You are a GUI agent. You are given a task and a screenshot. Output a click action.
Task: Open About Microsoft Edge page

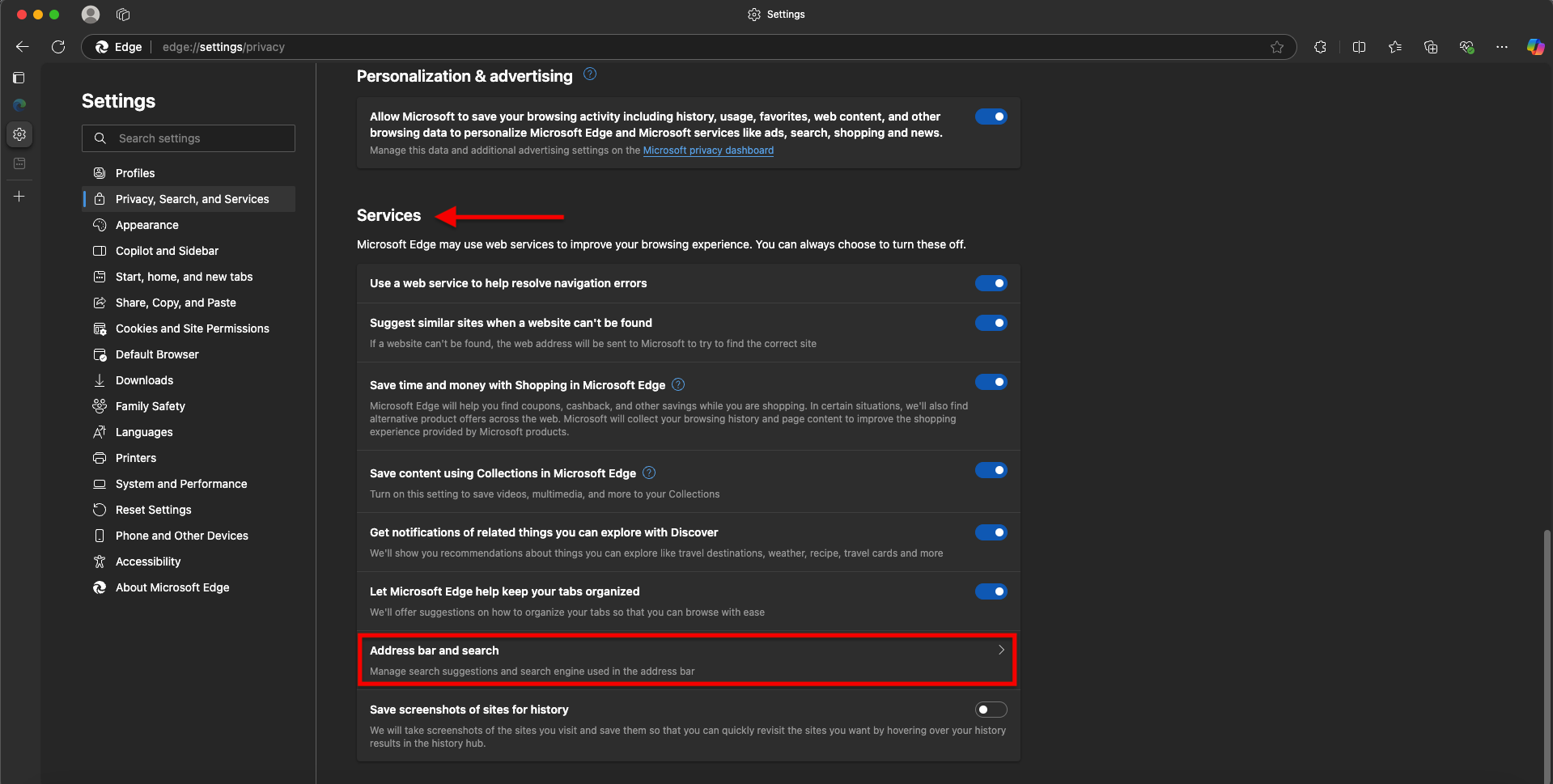click(189, 587)
